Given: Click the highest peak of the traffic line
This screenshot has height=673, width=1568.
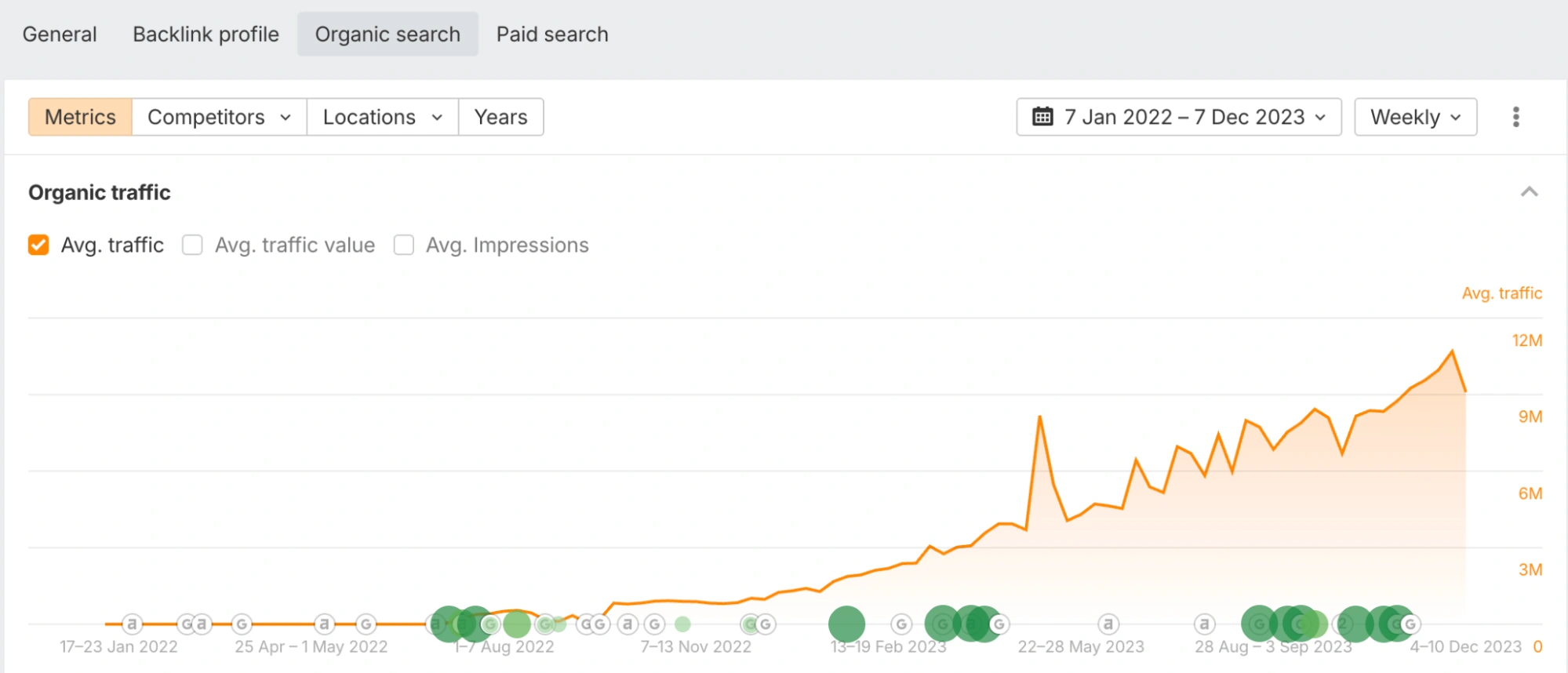Looking at the screenshot, I should [1452, 351].
